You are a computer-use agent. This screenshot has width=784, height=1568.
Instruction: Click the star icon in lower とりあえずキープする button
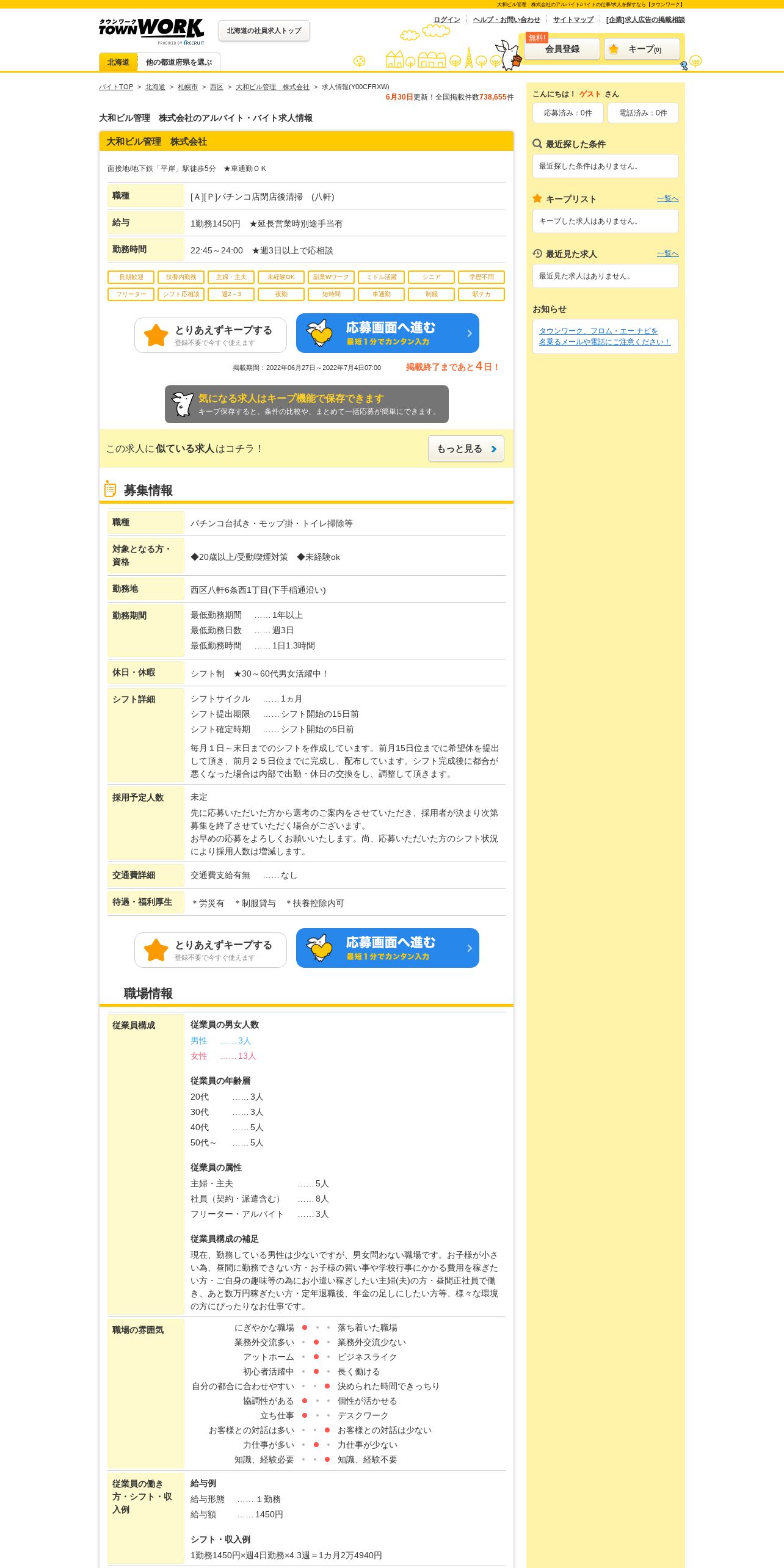(156, 950)
